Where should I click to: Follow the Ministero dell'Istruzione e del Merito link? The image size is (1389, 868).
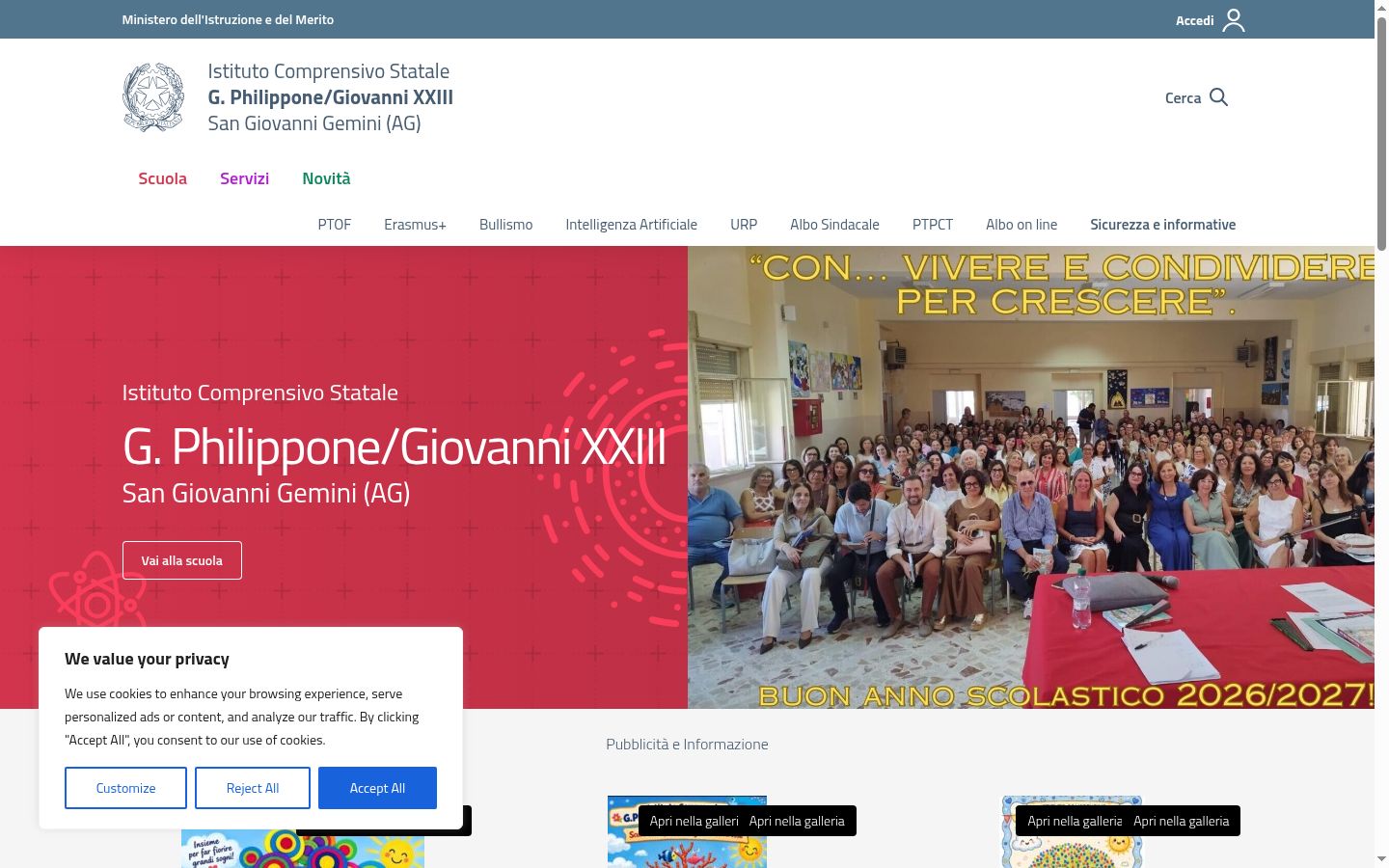(x=228, y=19)
